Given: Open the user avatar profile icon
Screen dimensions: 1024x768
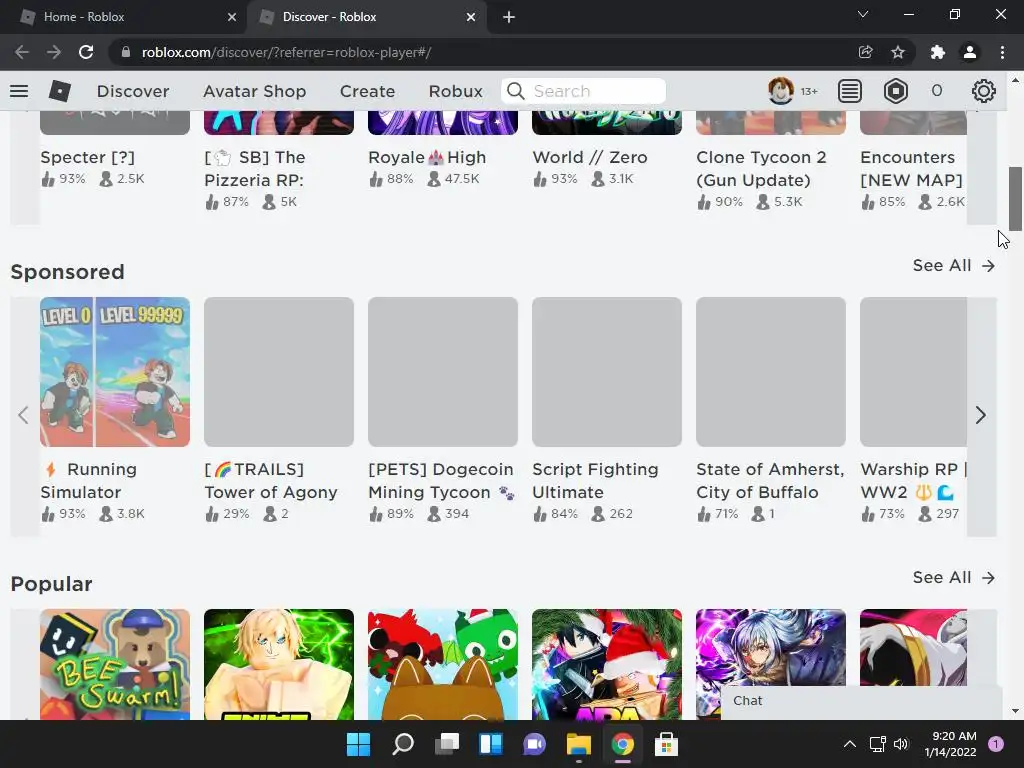Looking at the screenshot, I should 780,91.
